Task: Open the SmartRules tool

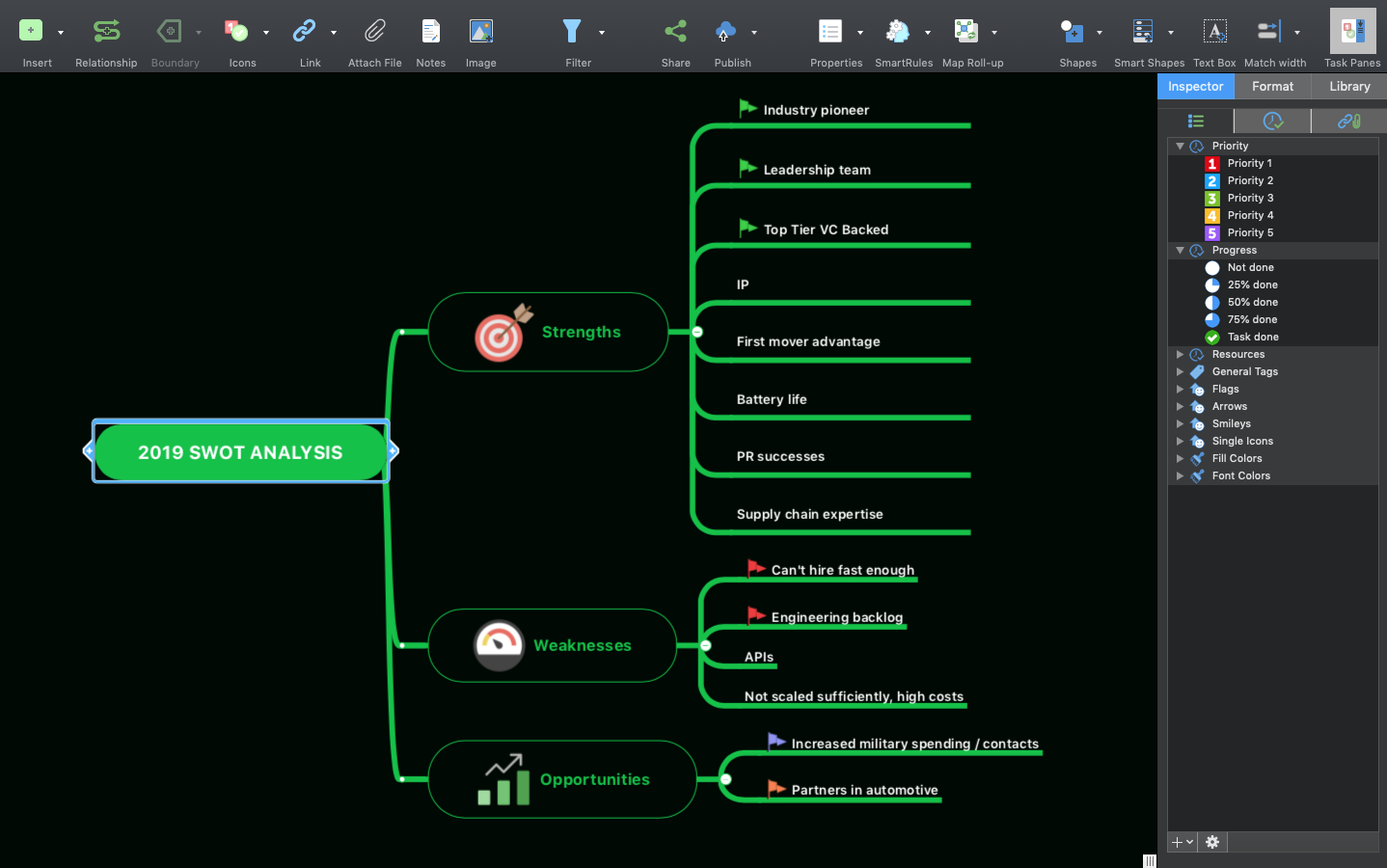Action: click(x=898, y=30)
